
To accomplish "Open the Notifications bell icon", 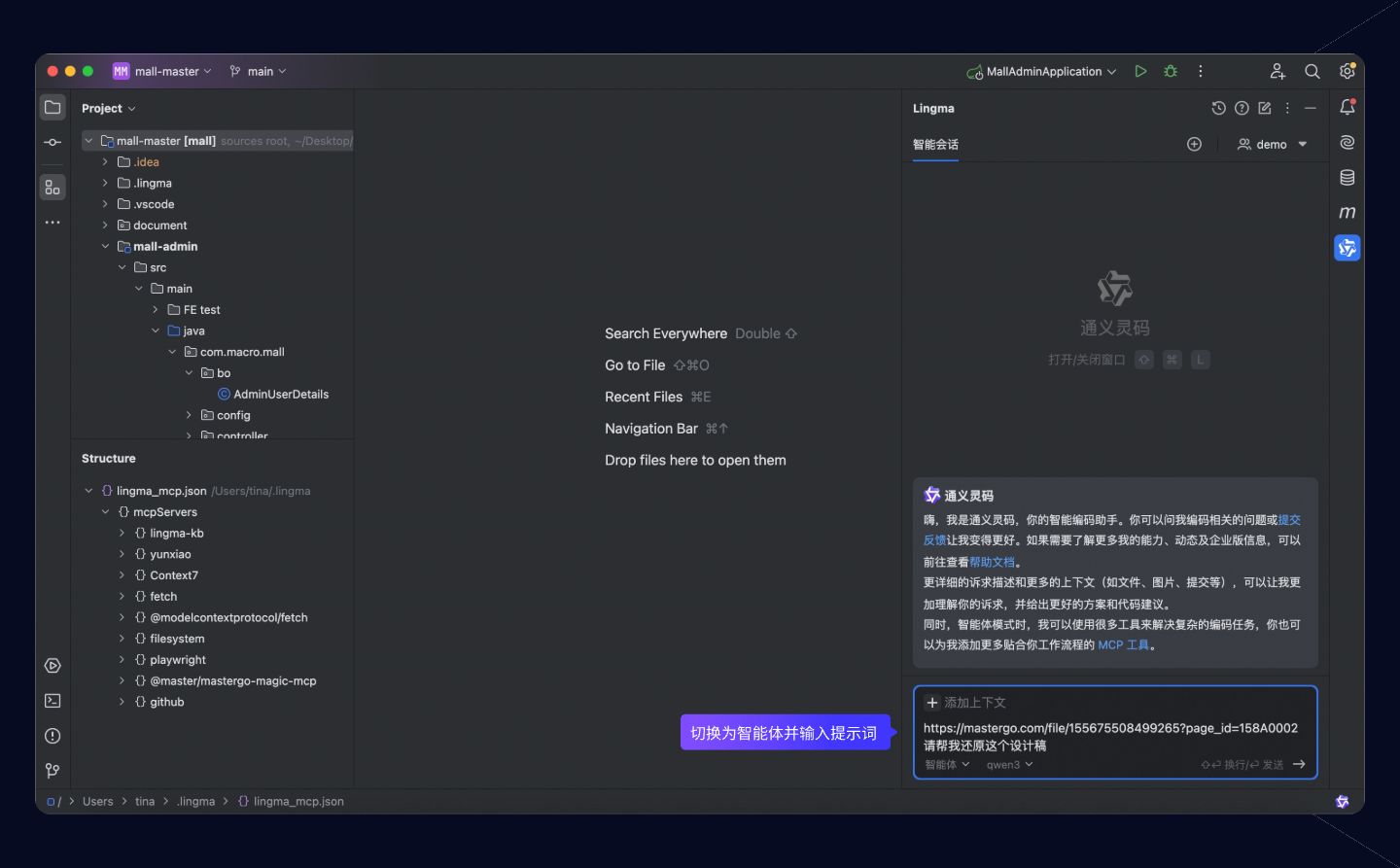I will pyautogui.click(x=1347, y=107).
